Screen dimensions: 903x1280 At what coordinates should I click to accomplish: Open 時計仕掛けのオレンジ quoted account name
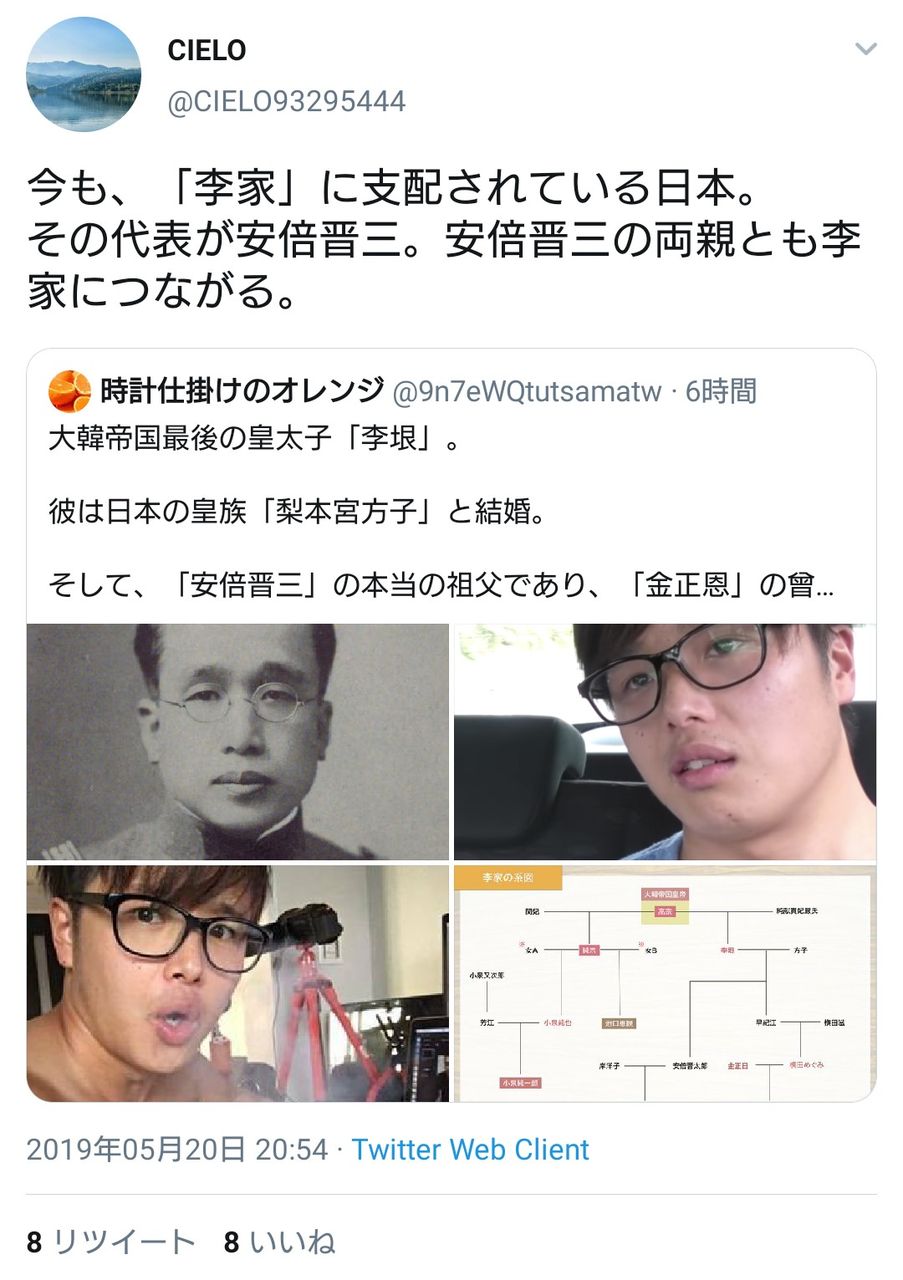(242, 391)
